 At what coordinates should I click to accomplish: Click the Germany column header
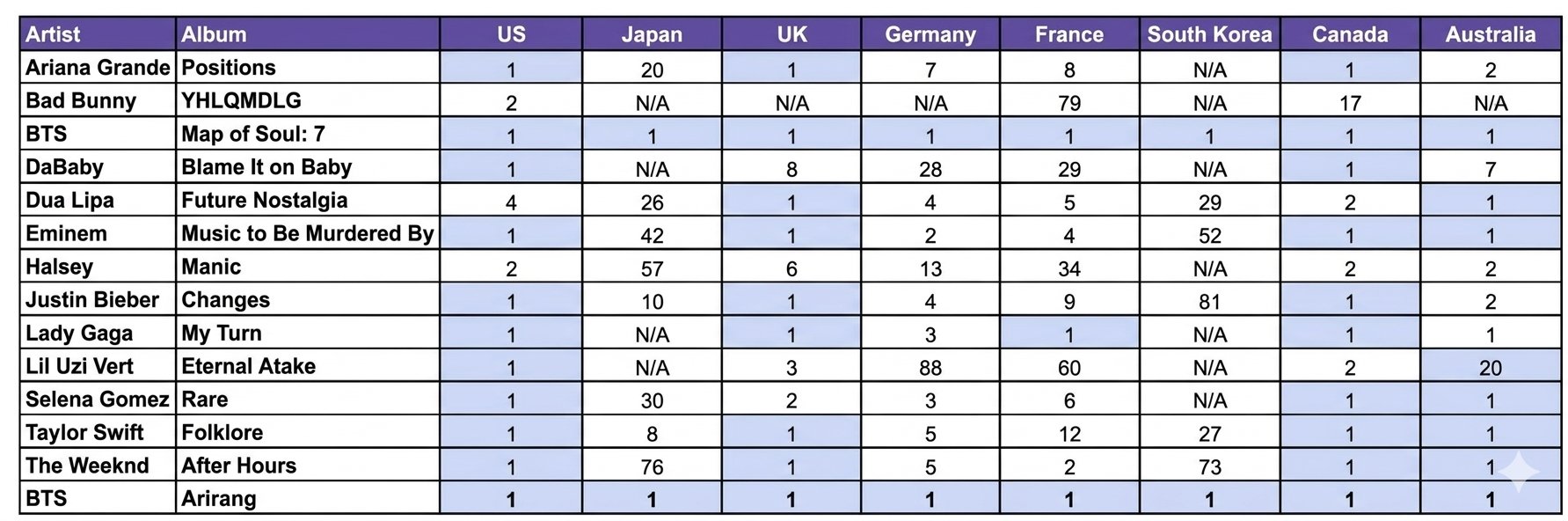(930, 34)
